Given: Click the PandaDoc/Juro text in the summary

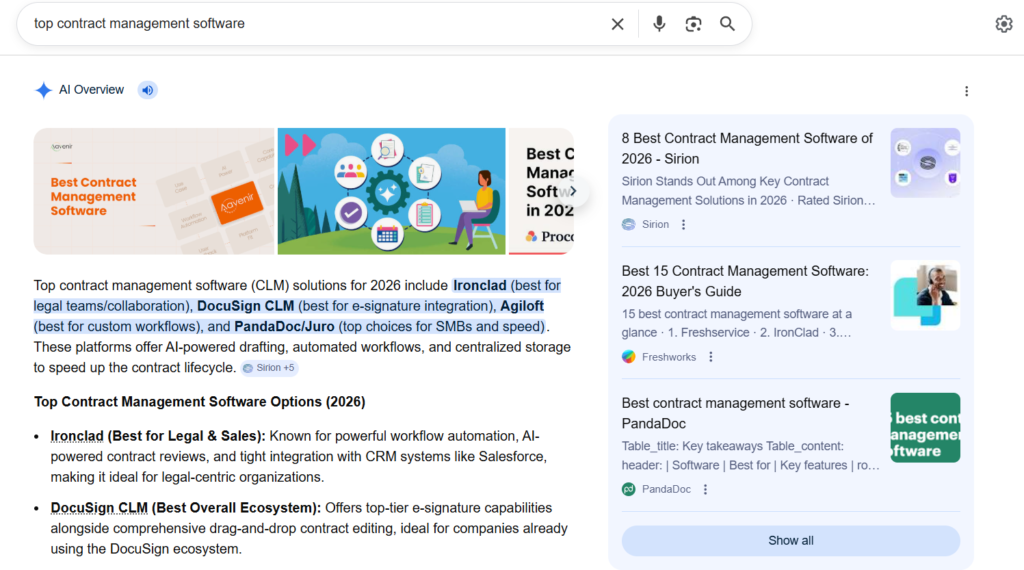Looking at the screenshot, I should (x=284, y=327).
